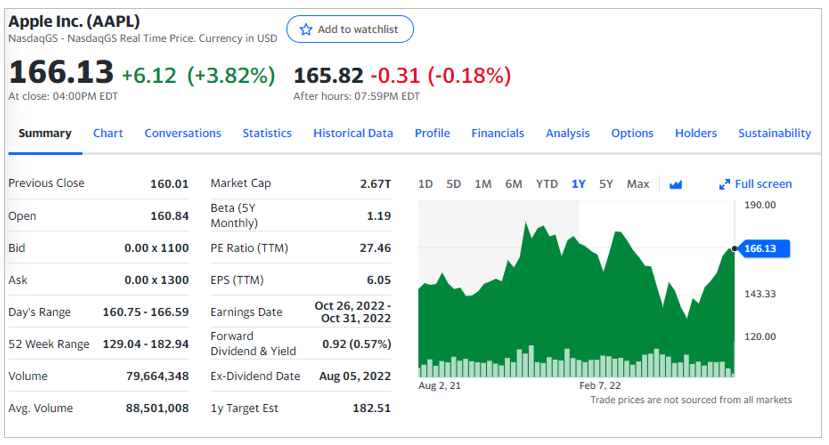Click the Market Cap value 2.67T
829x445 pixels.
[x=375, y=184]
